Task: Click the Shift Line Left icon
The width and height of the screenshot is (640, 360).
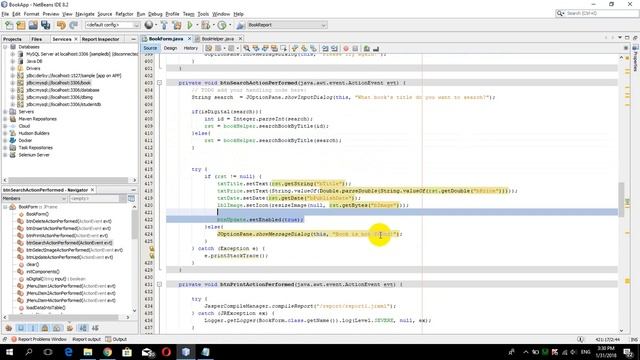Action: point(325,49)
